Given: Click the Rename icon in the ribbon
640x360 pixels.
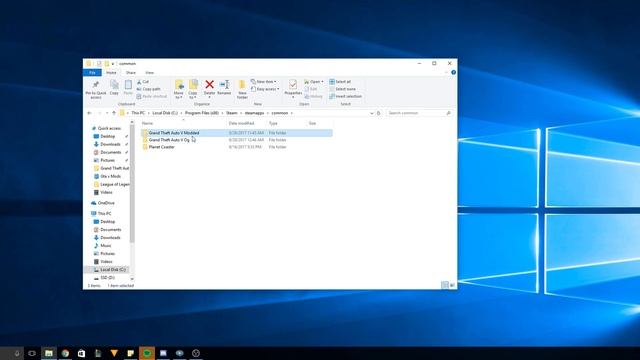Looking at the screenshot, I should (224, 84).
